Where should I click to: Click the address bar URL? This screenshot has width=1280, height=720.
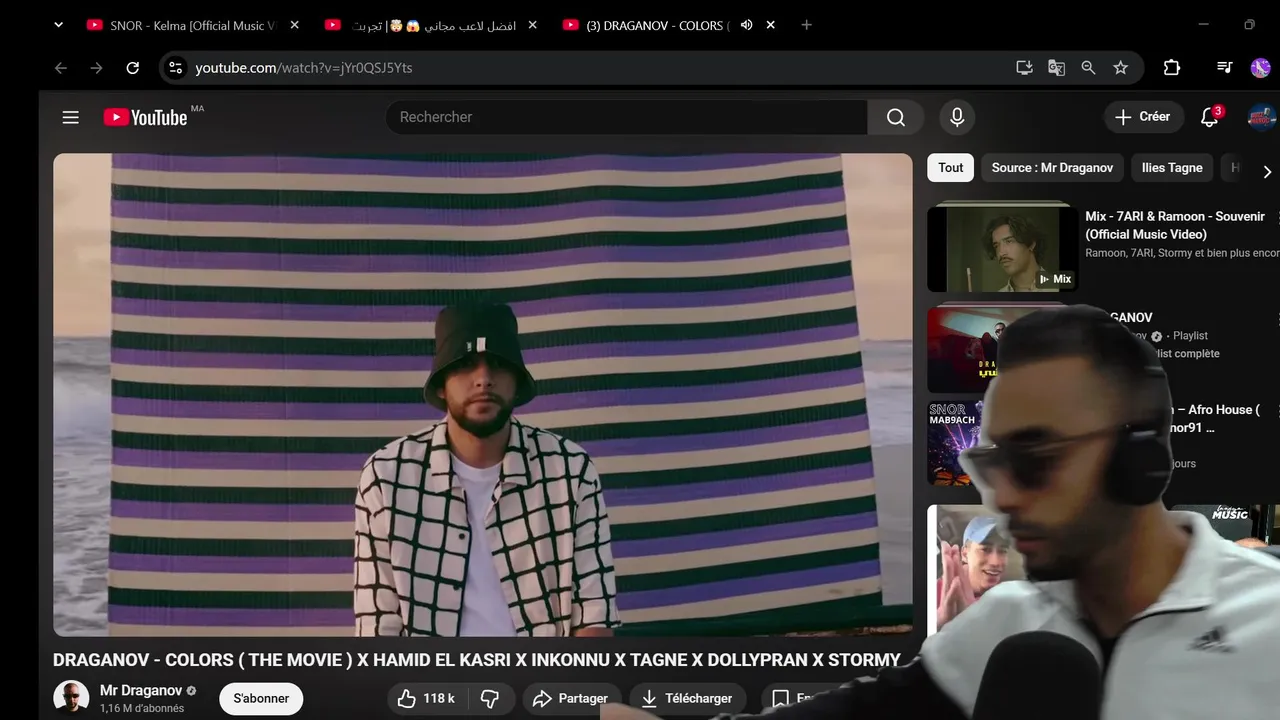[x=304, y=68]
